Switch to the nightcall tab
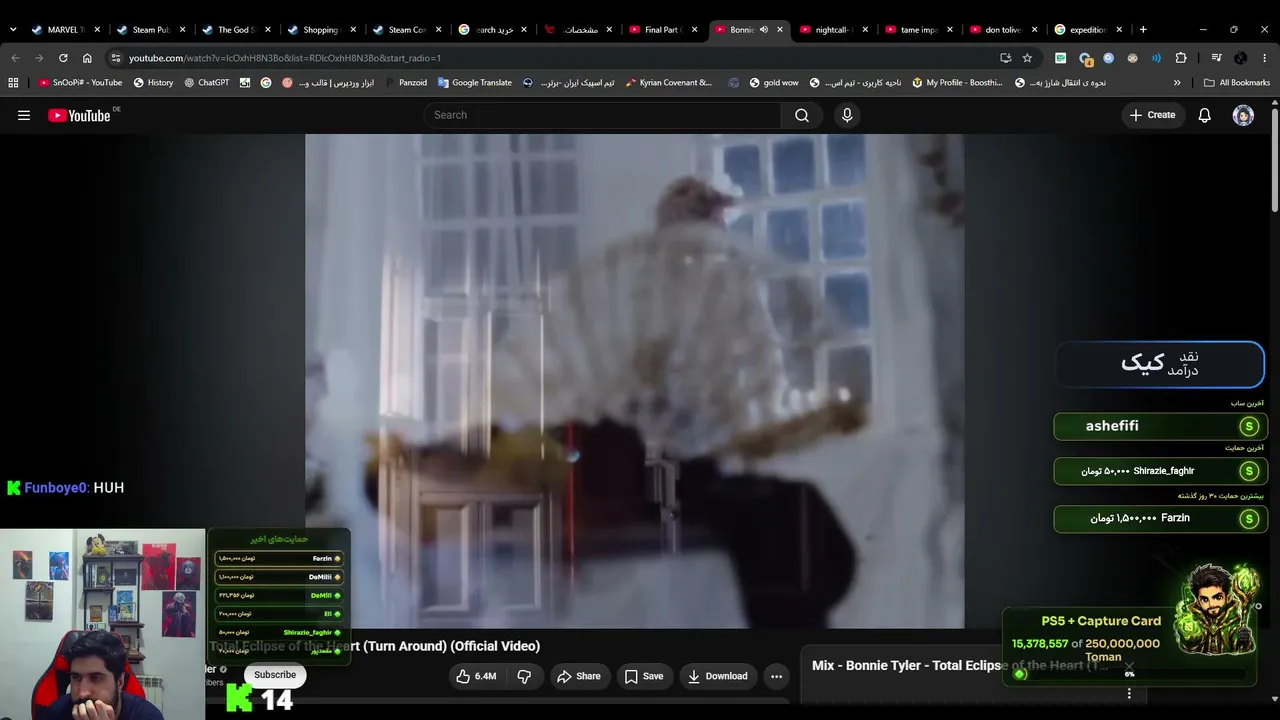The image size is (1280, 720). 835,30
